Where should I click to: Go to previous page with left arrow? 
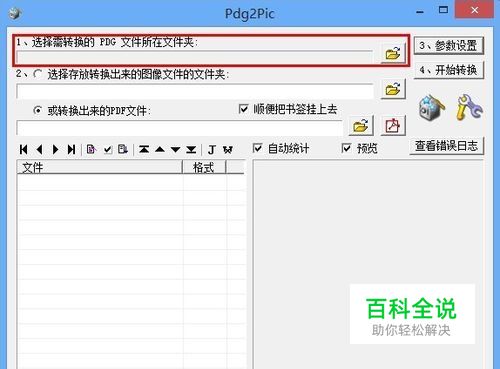pos(39,149)
